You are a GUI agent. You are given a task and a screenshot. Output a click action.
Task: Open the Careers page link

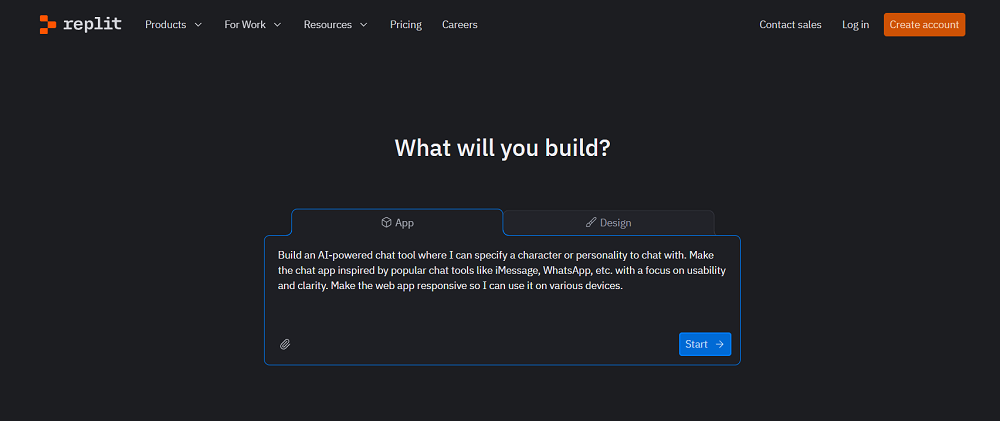click(460, 25)
